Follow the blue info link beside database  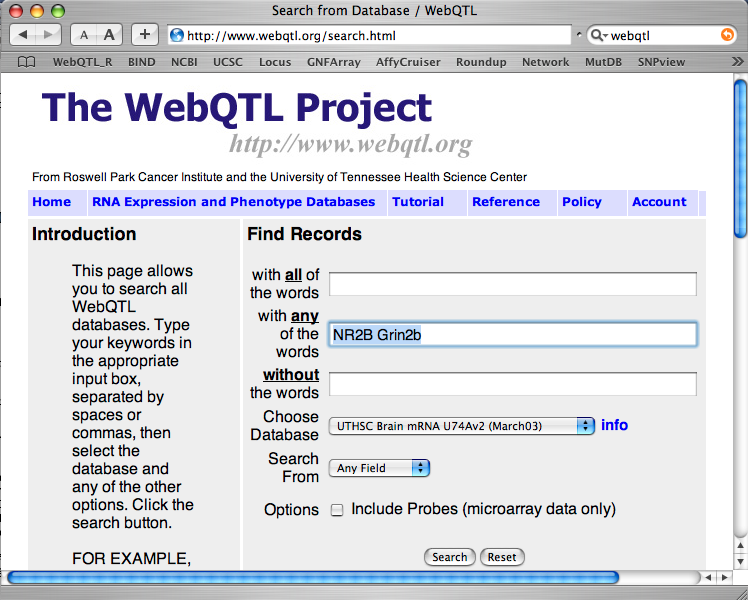coord(614,425)
